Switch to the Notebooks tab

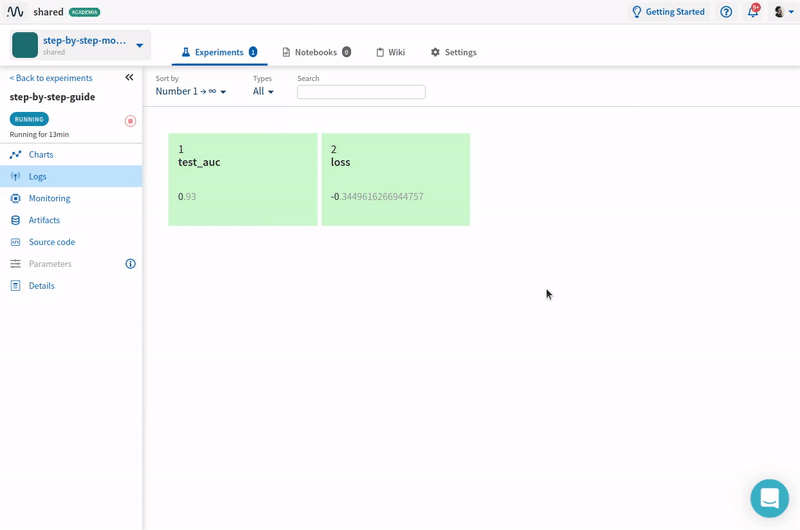point(316,52)
